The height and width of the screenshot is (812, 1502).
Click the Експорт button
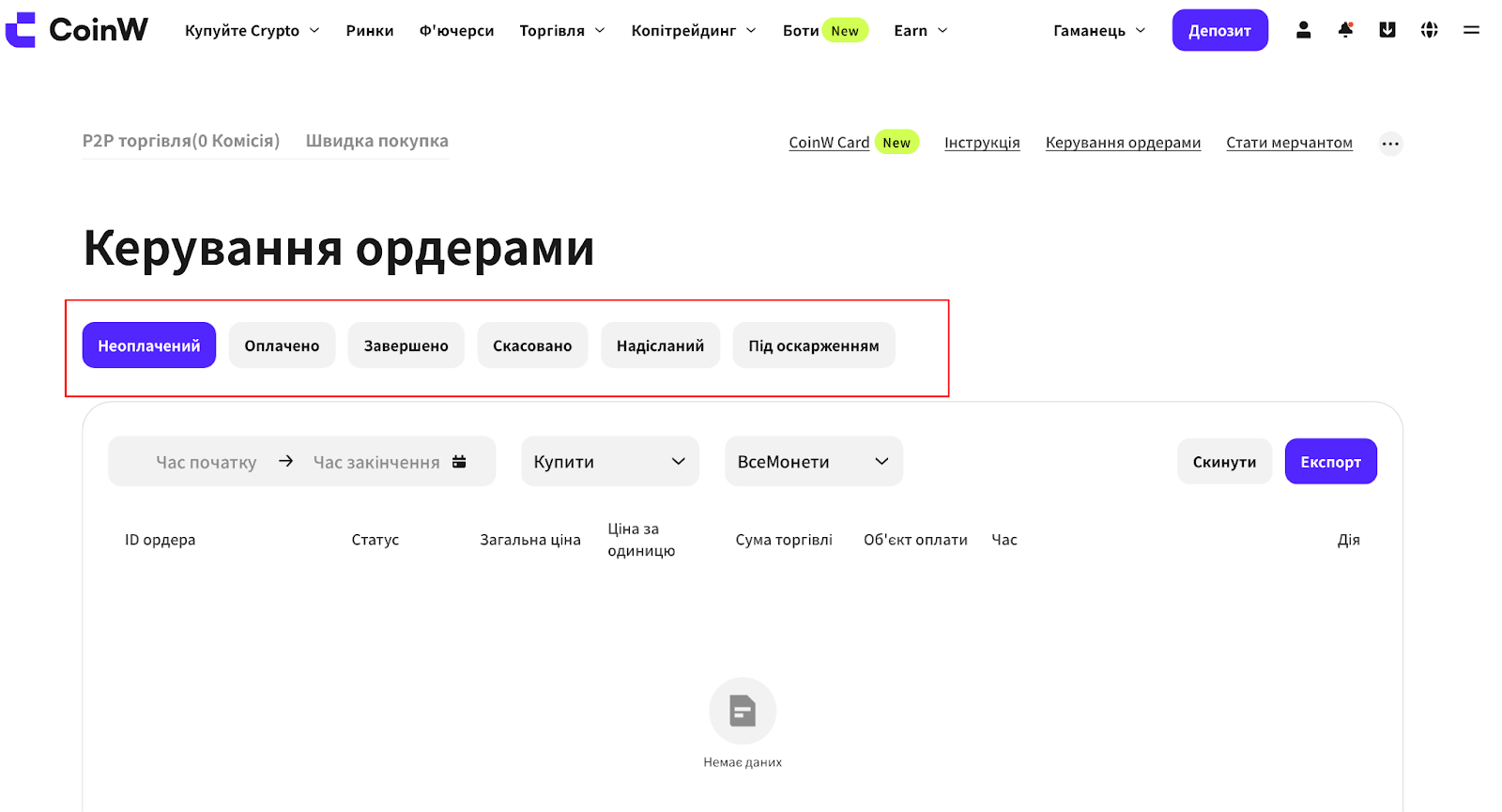pos(1330,461)
